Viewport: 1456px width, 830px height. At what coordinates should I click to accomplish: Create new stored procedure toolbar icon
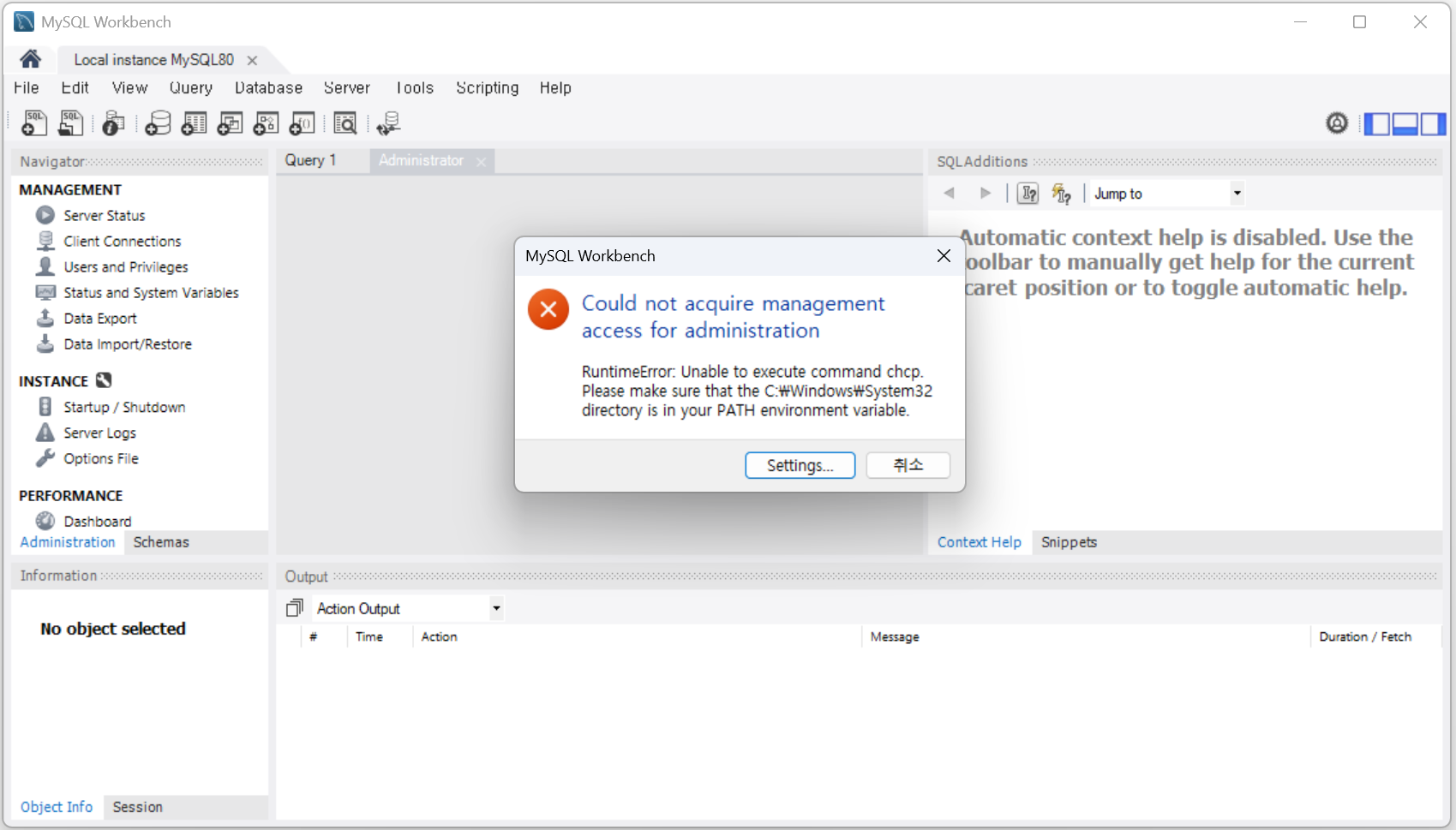[x=267, y=123]
